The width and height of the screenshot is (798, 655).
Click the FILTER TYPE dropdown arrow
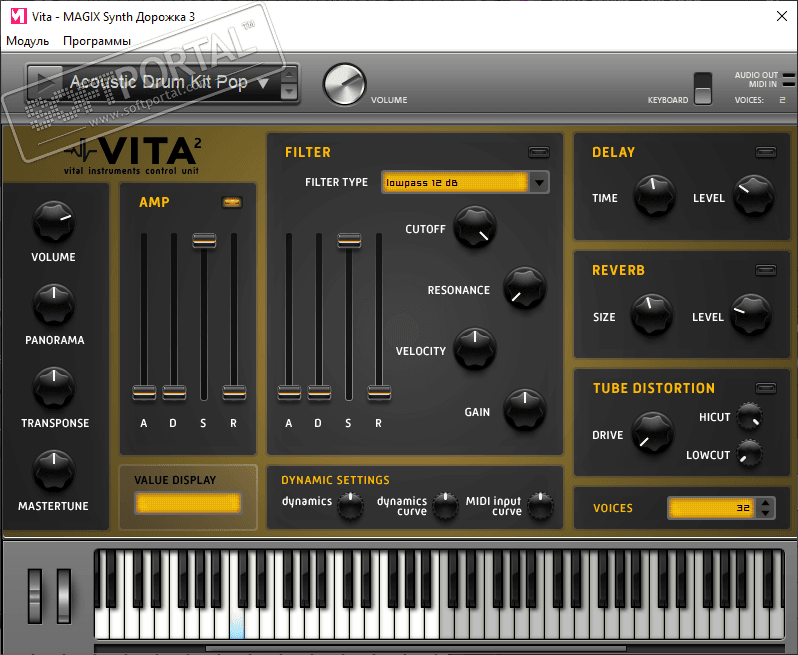[539, 182]
